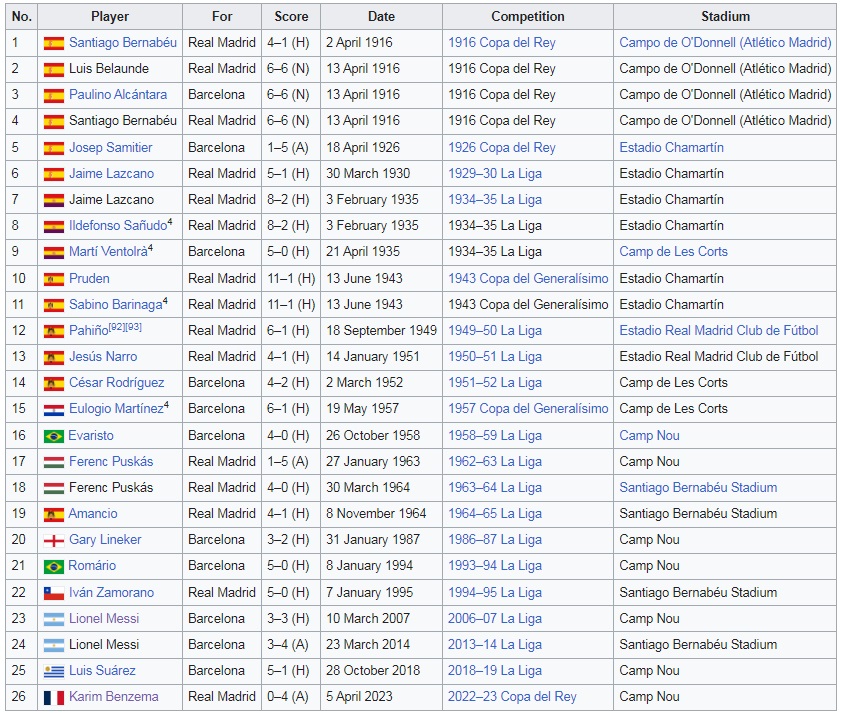Click the France flag next to Karim Benzema

pyautogui.click(x=54, y=697)
